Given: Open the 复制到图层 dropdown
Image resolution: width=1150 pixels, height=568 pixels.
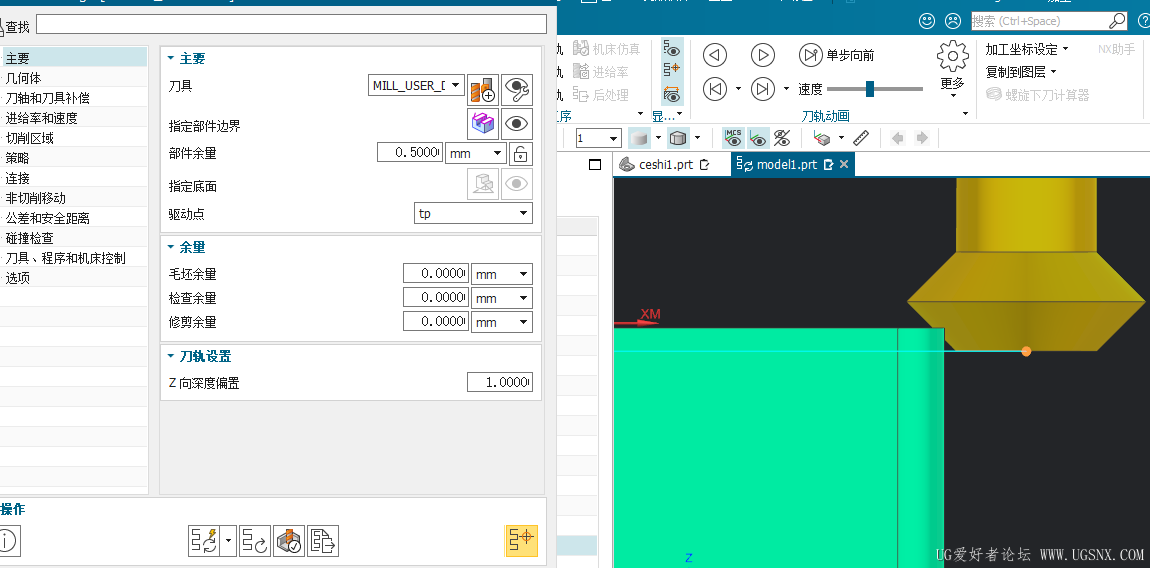Looking at the screenshot, I should [1021, 72].
